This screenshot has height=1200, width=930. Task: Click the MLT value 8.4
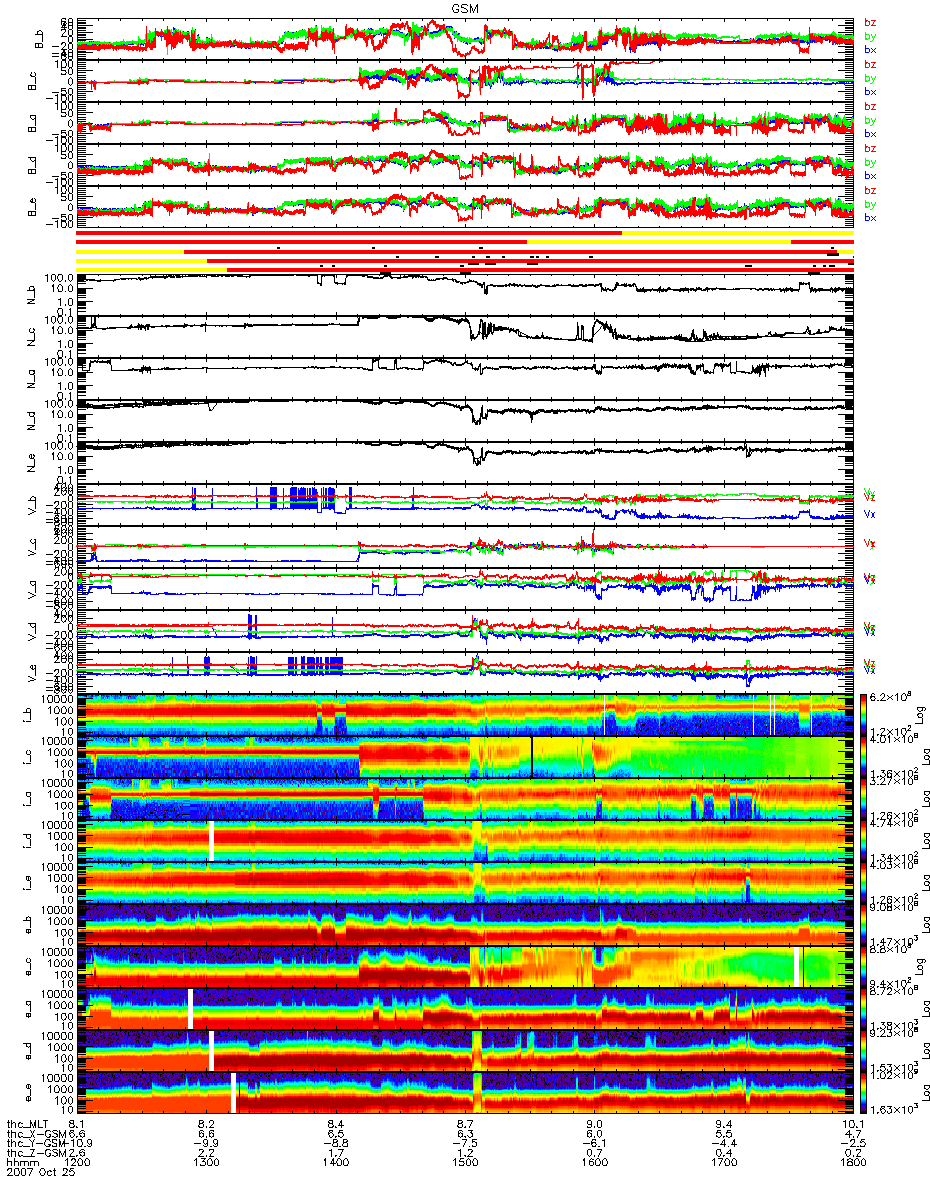coord(336,1125)
